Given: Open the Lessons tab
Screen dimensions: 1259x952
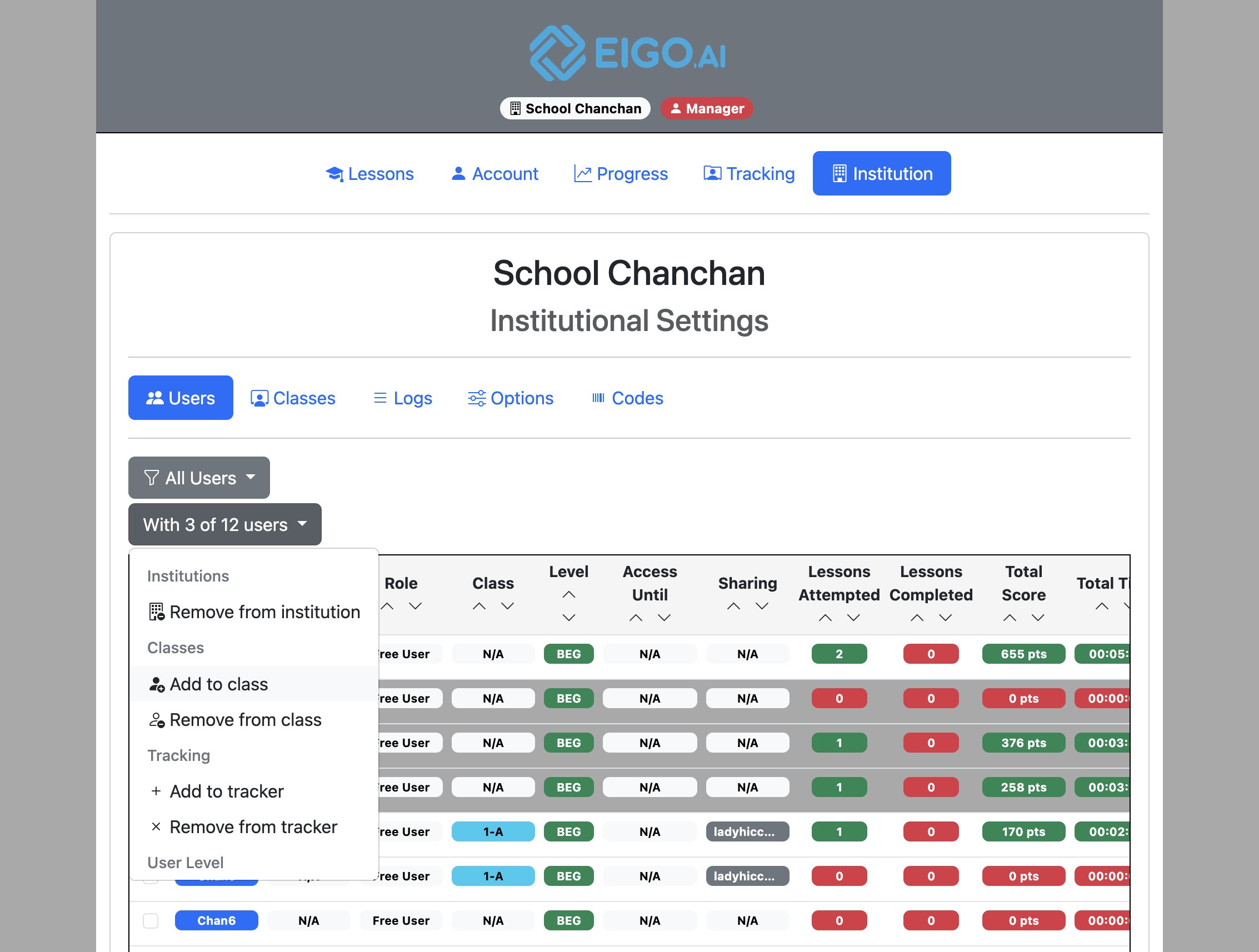Looking at the screenshot, I should 369,173.
